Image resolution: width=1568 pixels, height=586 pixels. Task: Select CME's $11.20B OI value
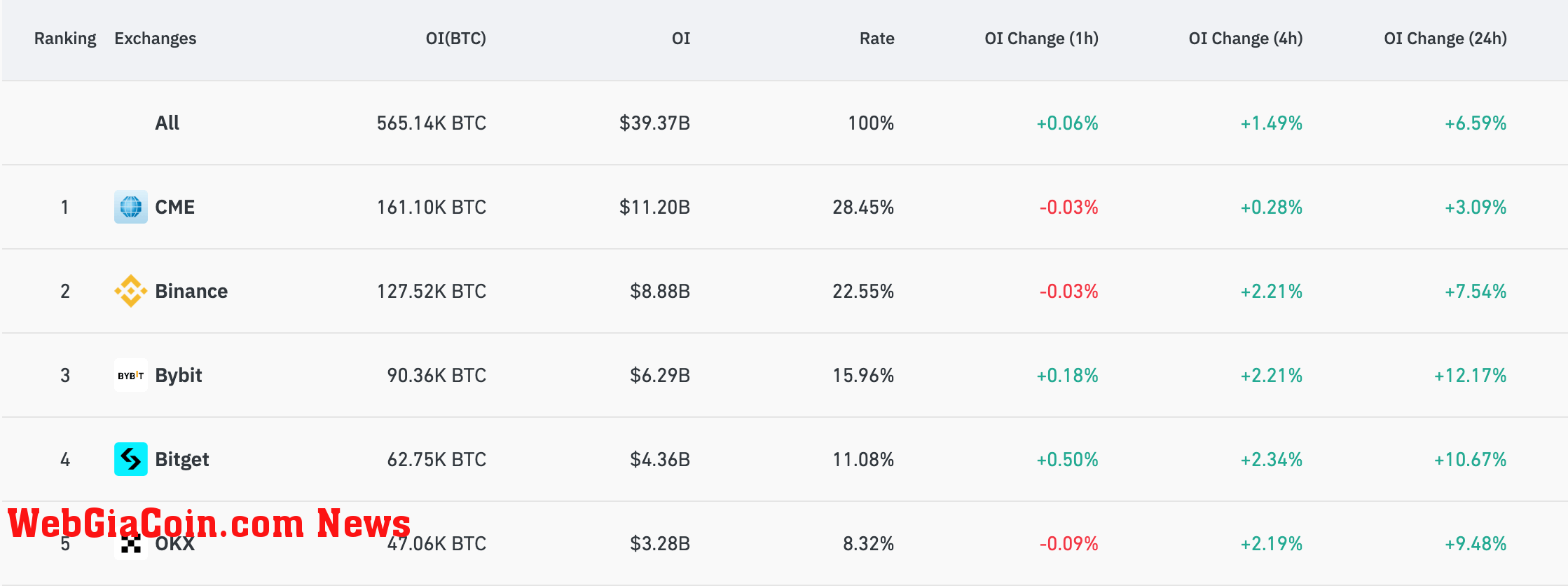[655, 207]
